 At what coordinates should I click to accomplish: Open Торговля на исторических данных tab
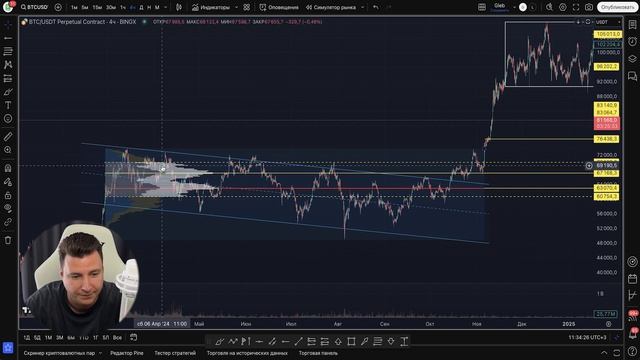247,353
